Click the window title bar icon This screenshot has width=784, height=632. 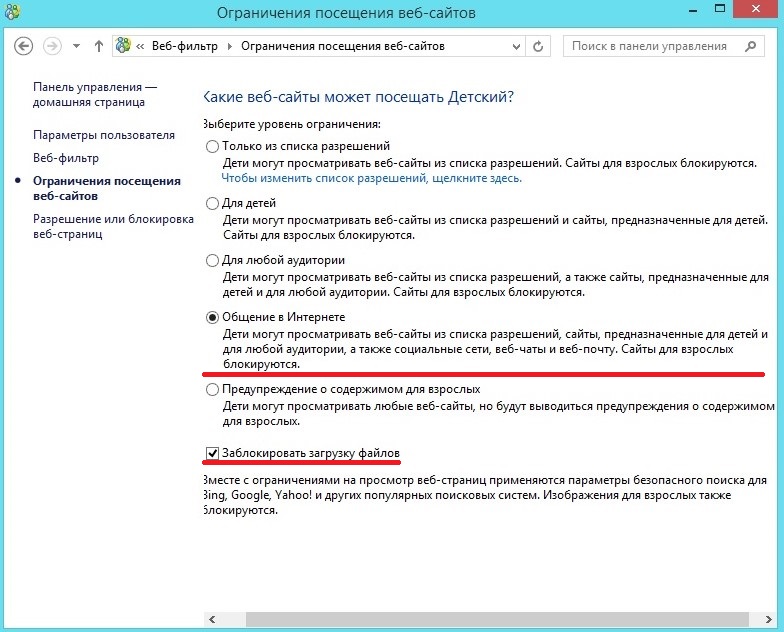coord(12,11)
